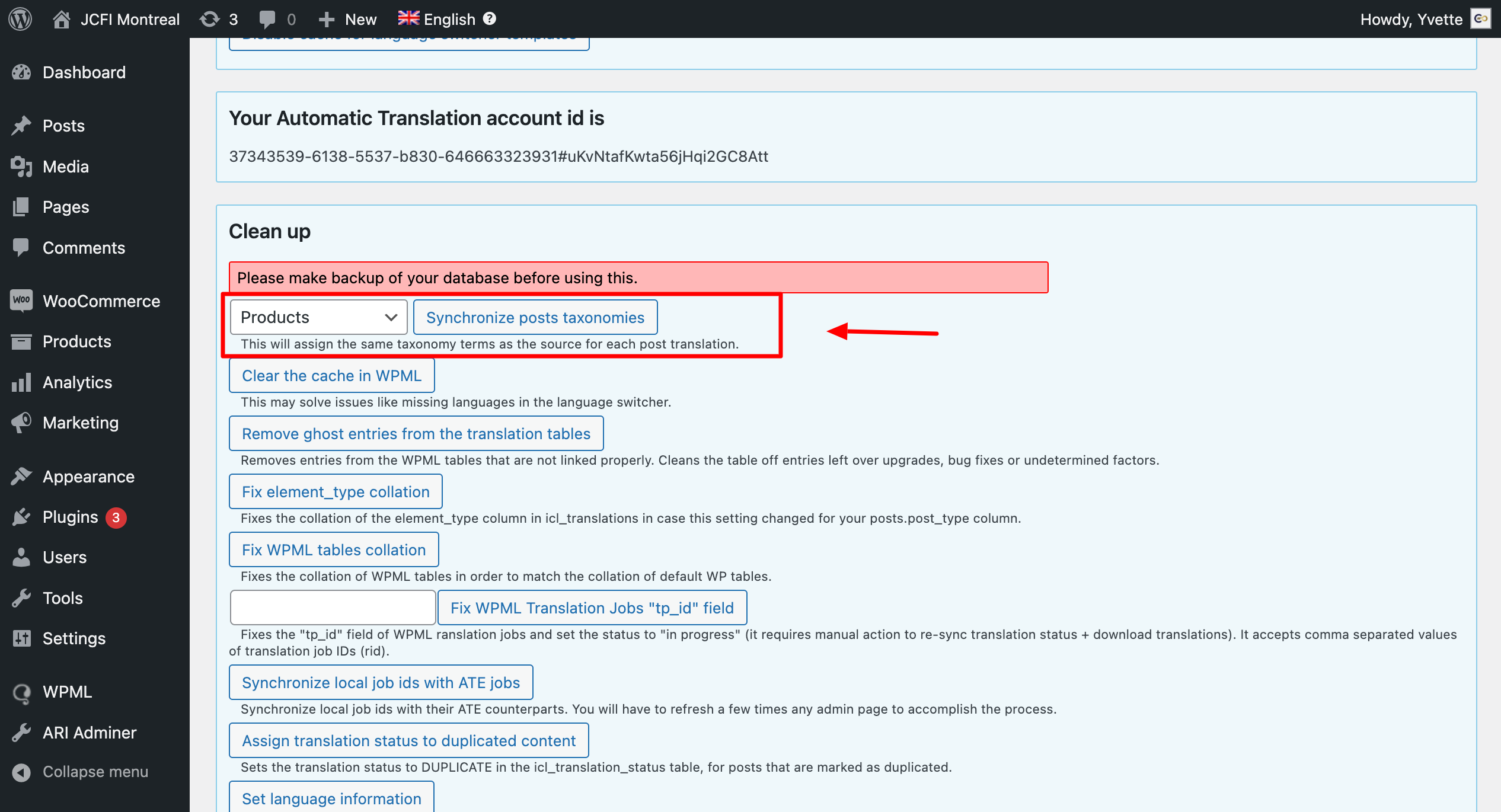Click the Posts pushpin icon
Screen dimensions: 1501x812
(21, 126)
